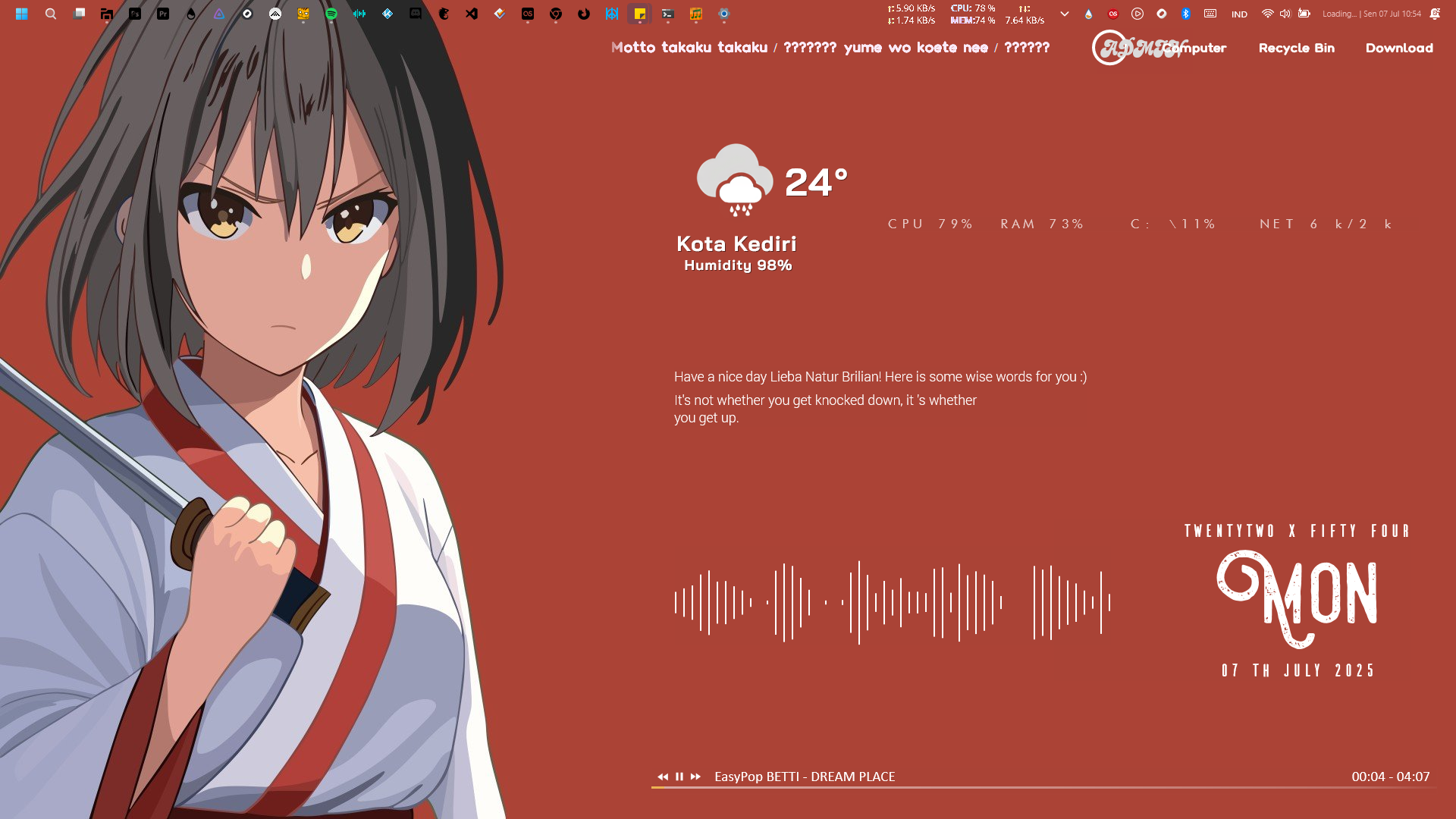1456x819 pixels.
Task: Open the notification bell with snooze
Action: point(1435,14)
